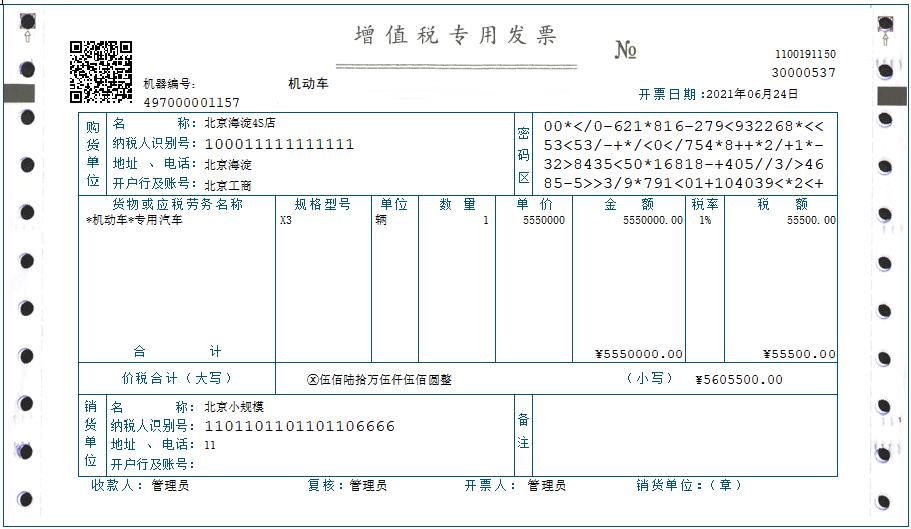Click the QR code at top left
Viewport: 911px width, 529px height.
[100, 72]
